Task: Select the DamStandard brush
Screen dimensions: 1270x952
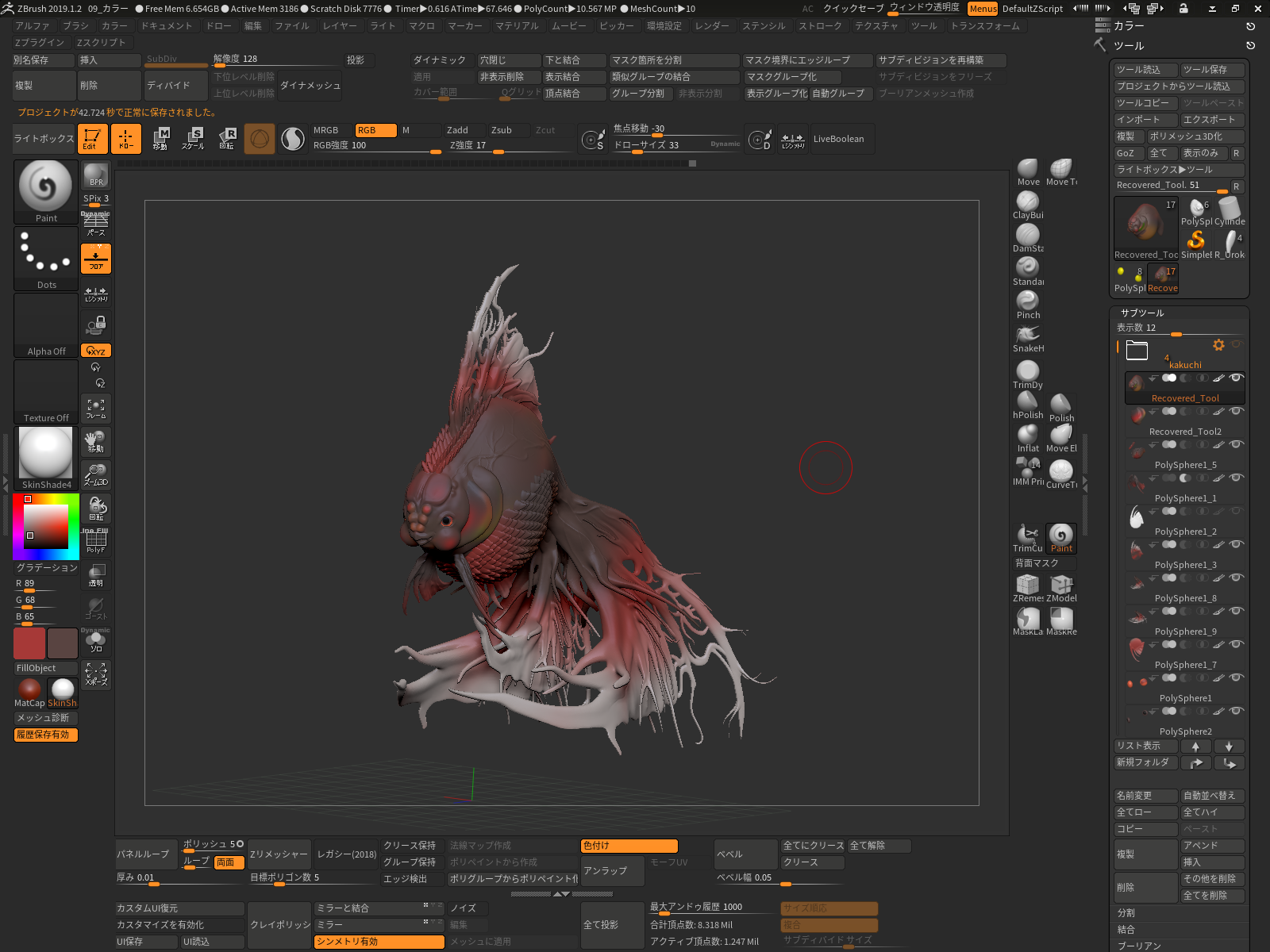Action: click(1028, 236)
